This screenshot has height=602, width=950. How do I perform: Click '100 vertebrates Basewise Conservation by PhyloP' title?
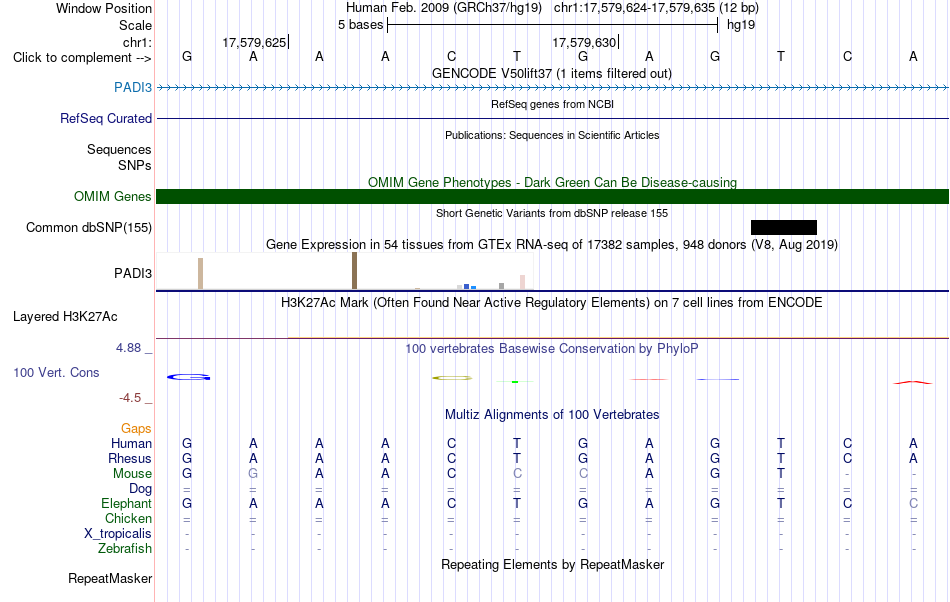click(551, 348)
